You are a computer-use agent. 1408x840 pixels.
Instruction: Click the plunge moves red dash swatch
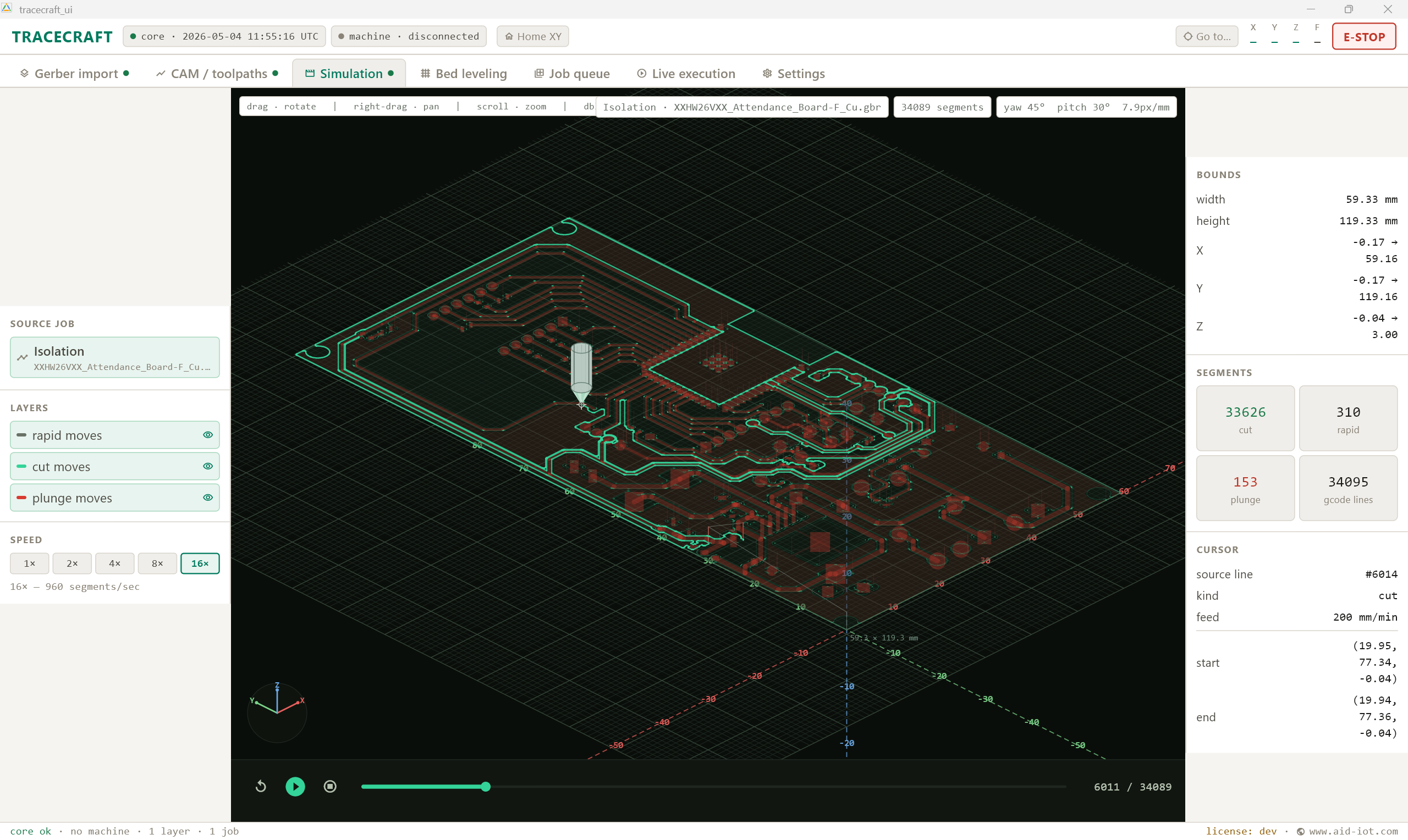[x=21, y=498]
